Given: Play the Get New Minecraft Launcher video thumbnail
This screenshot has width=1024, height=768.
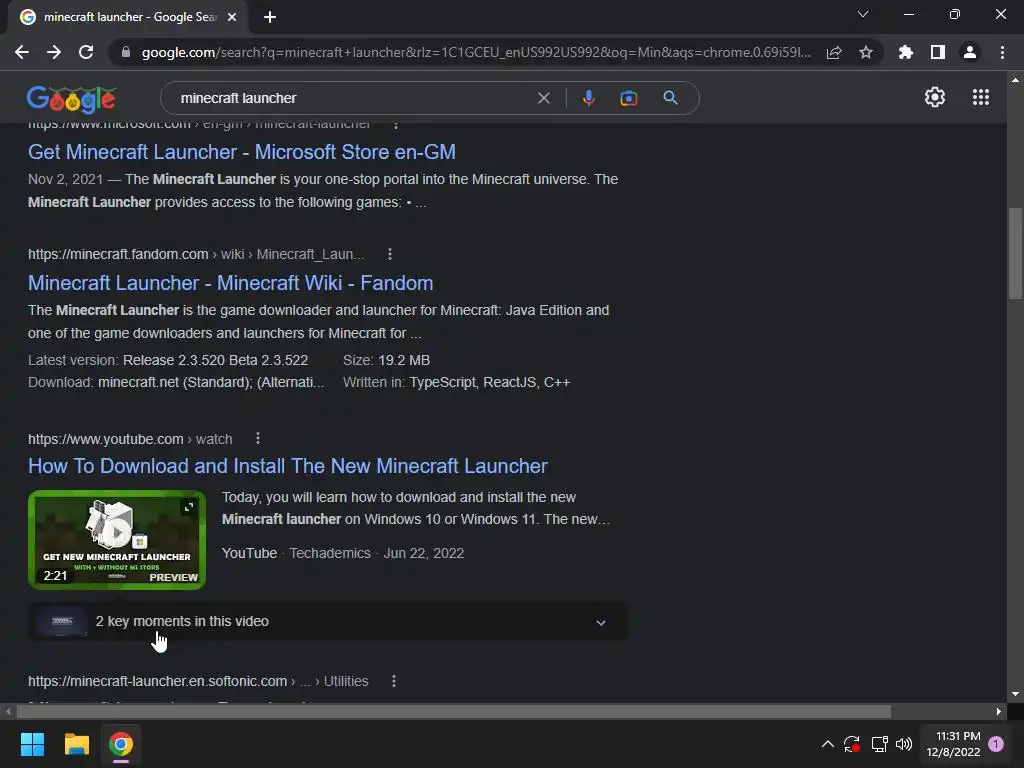Looking at the screenshot, I should pyautogui.click(x=117, y=539).
